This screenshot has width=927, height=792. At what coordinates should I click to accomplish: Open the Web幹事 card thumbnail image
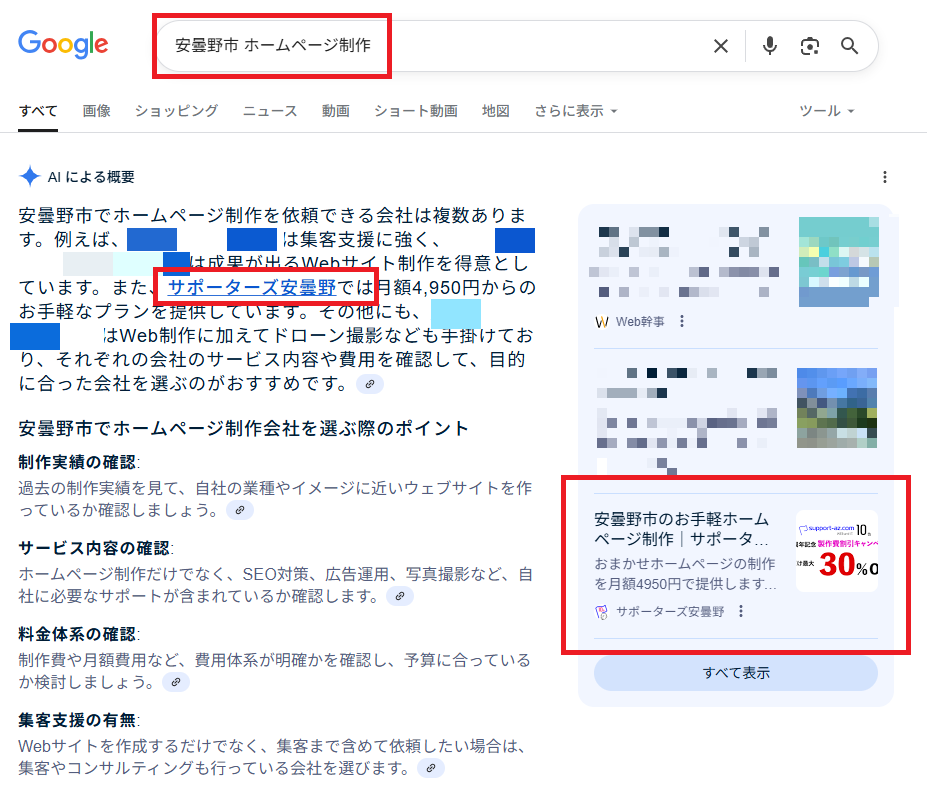pos(839,262)
